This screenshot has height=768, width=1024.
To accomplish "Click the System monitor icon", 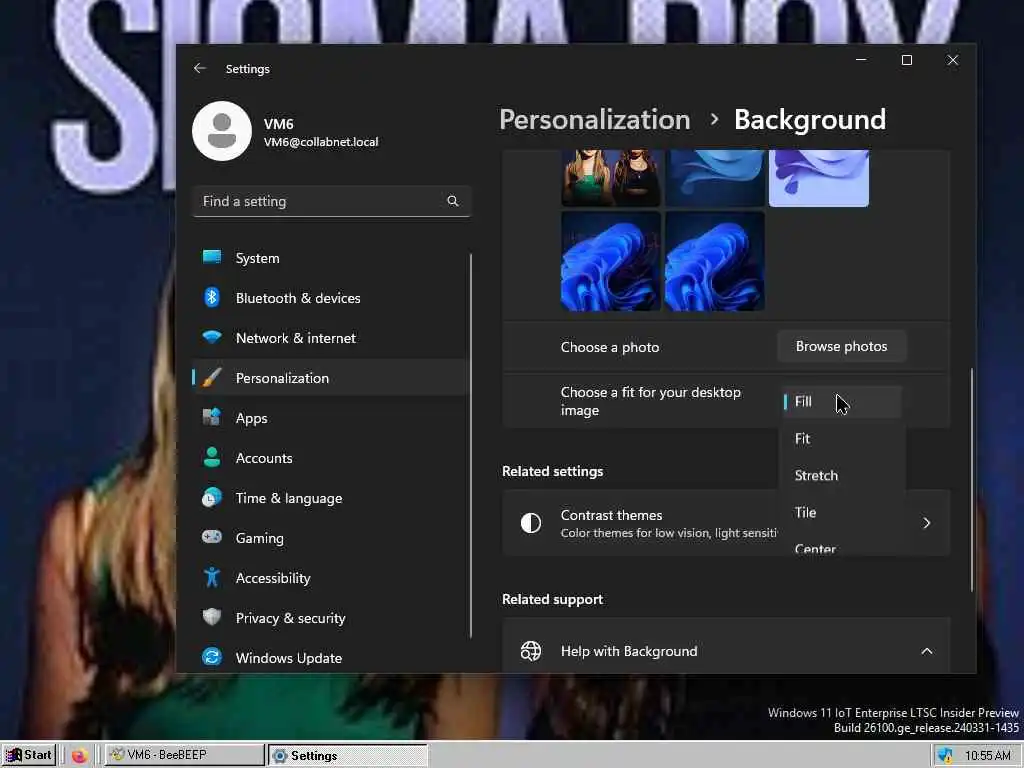I will pos(212,257).
